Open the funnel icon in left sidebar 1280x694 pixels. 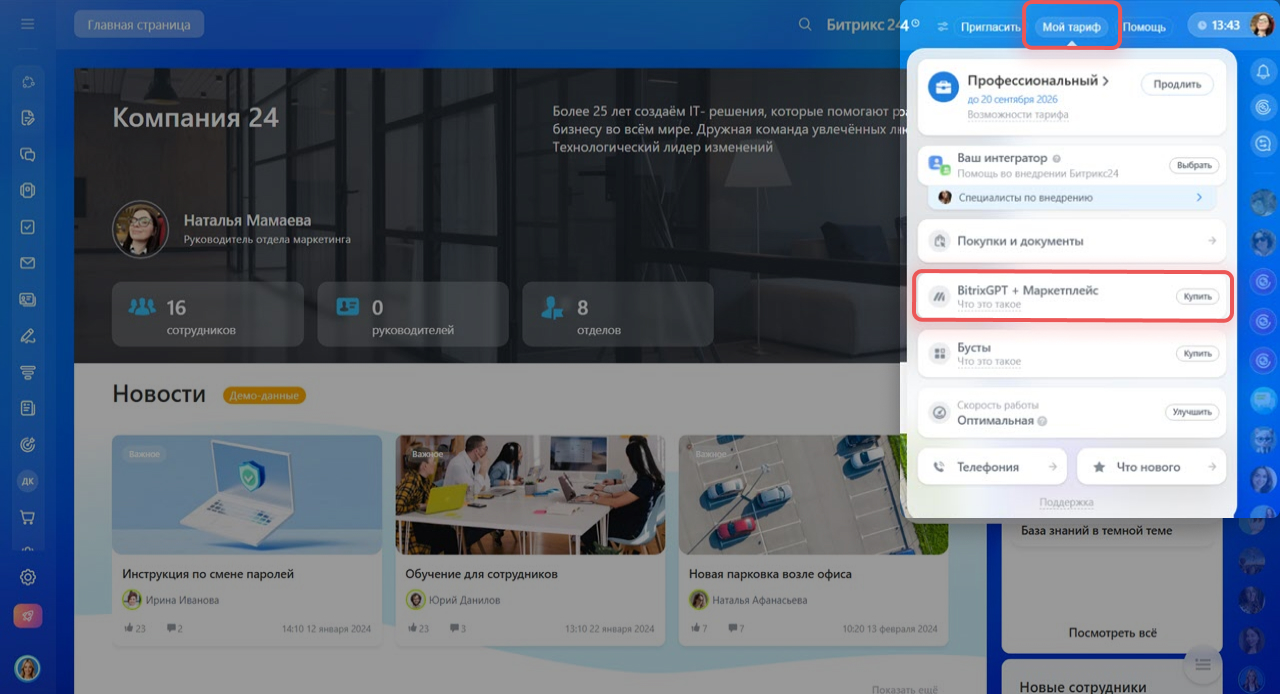[28, 372]
